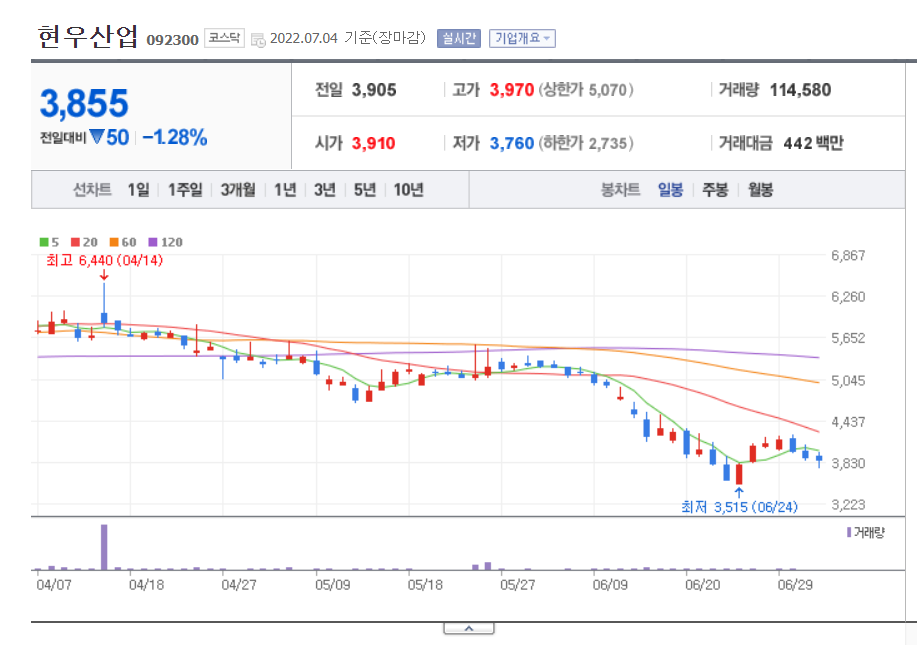Click the 거래대금 value 442 백만
This screenshot has width=917, height=645.
pyautogui.click(x=813, y=143)
